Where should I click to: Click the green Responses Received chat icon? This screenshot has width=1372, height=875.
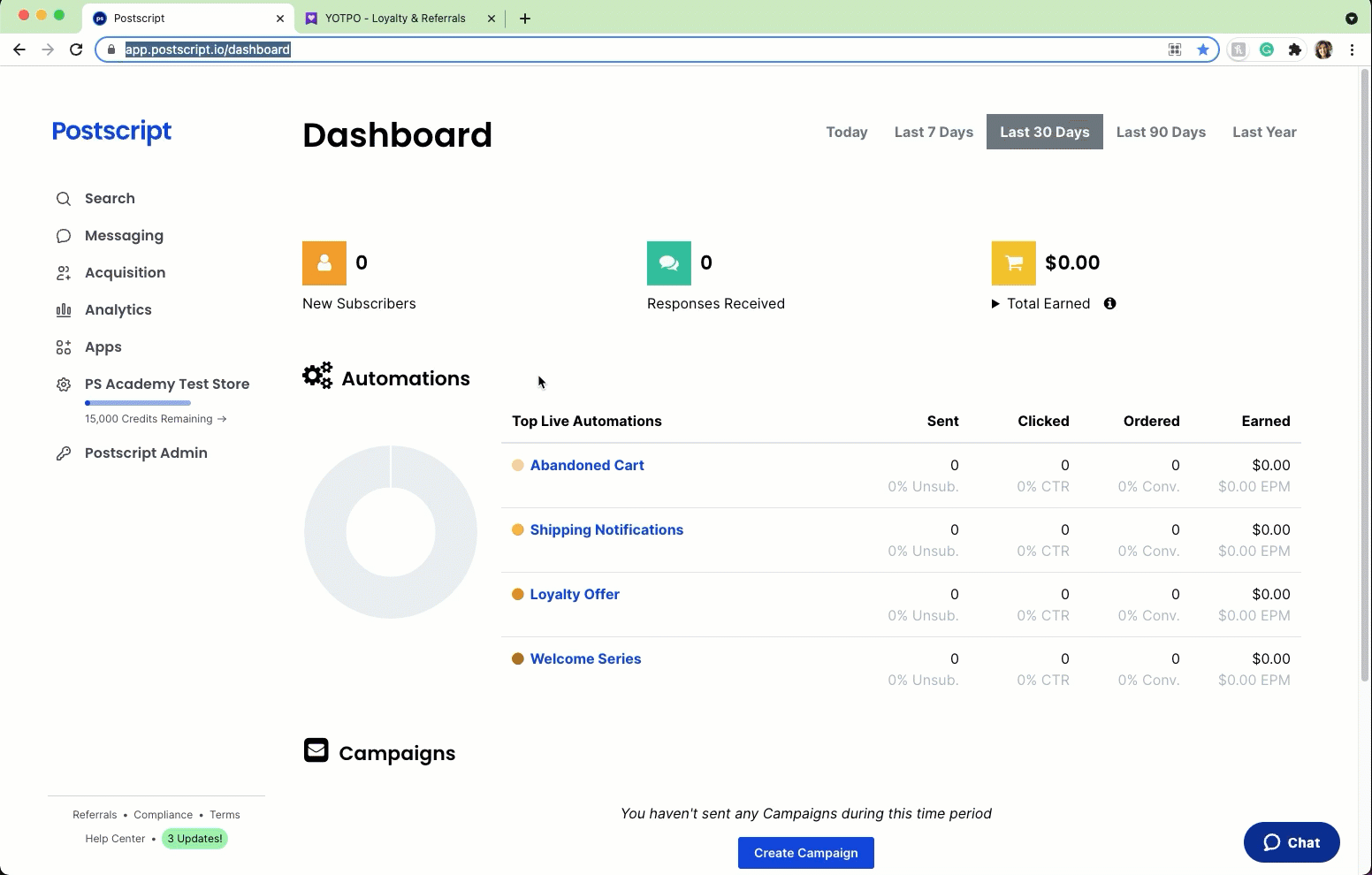pyautogui.click(x=669, y=263)
